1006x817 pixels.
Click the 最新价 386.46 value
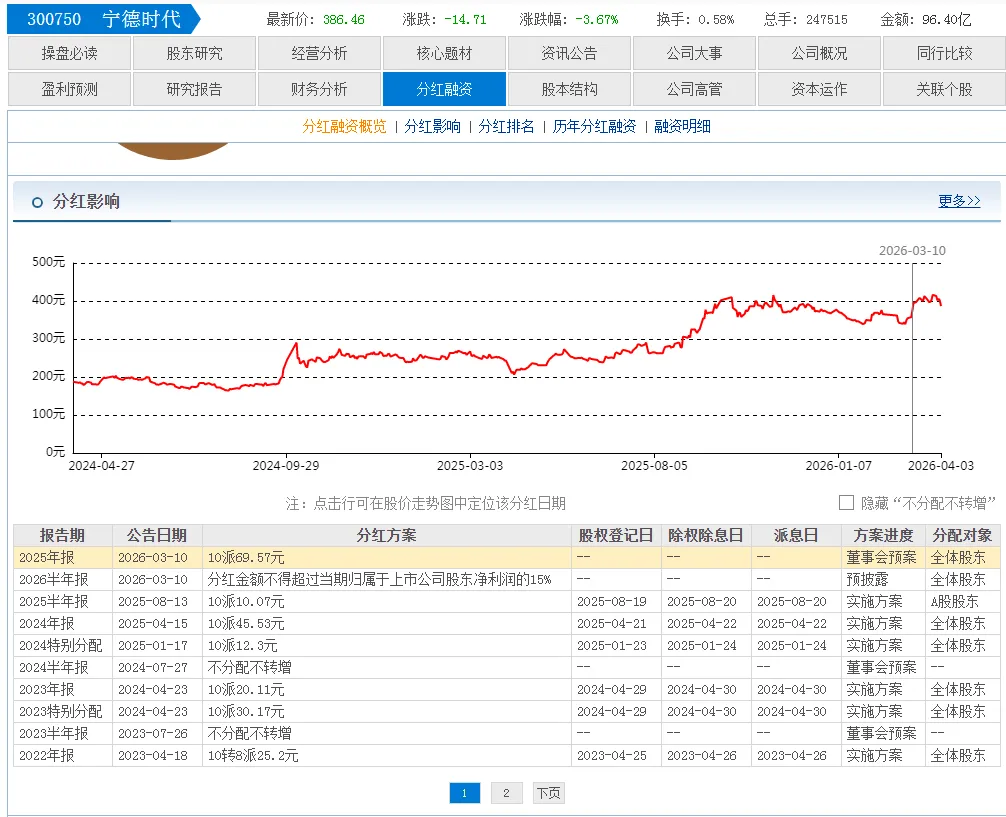pos(344,20)
